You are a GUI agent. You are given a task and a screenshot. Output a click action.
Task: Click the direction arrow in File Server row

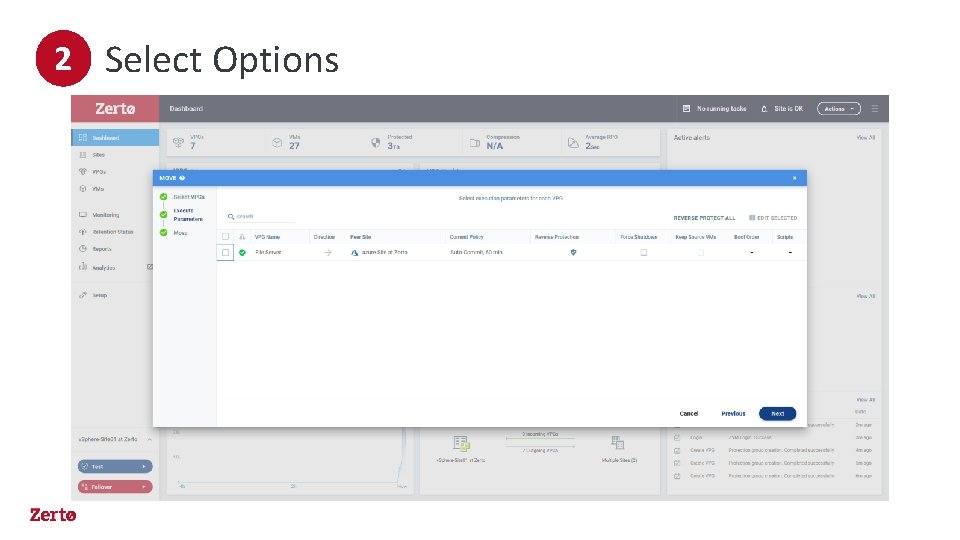328,252
